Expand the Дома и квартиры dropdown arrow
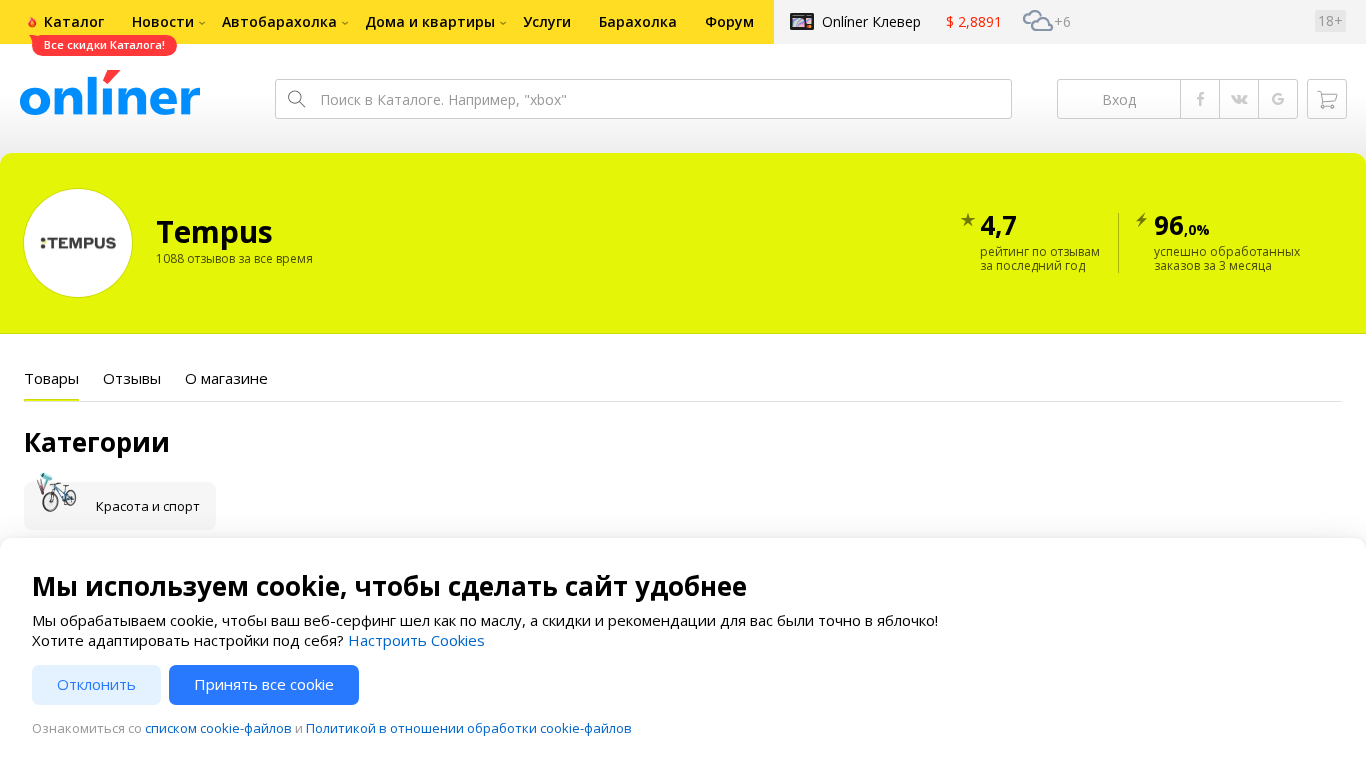Image resolution: width=1366 pixels, height=768 pixels. point(503,23)
